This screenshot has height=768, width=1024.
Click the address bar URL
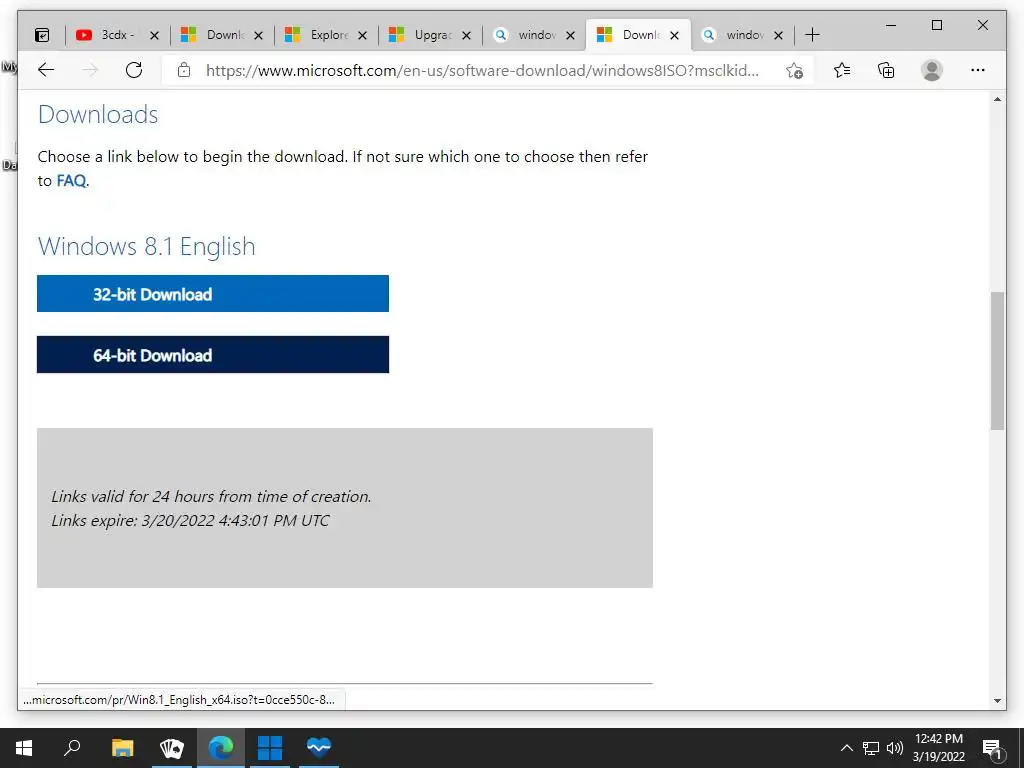pyautogui.click(x=482, y=71)
